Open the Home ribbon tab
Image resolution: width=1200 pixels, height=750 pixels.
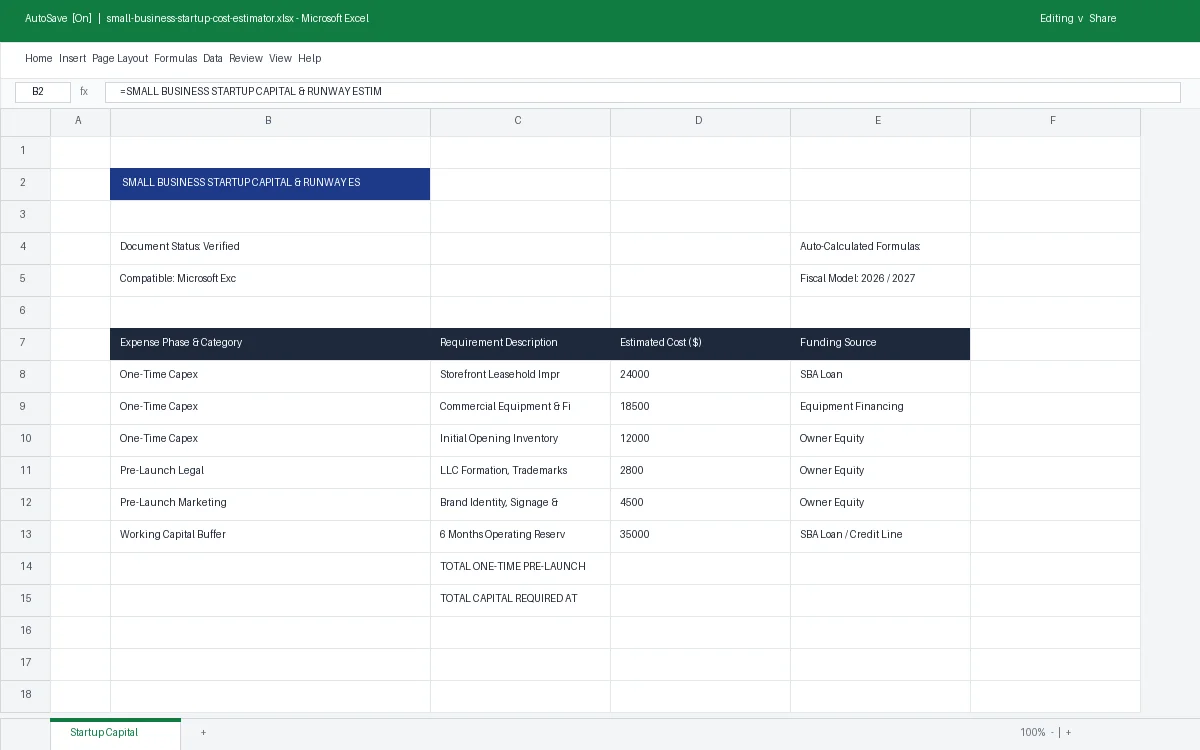[38, 58]
